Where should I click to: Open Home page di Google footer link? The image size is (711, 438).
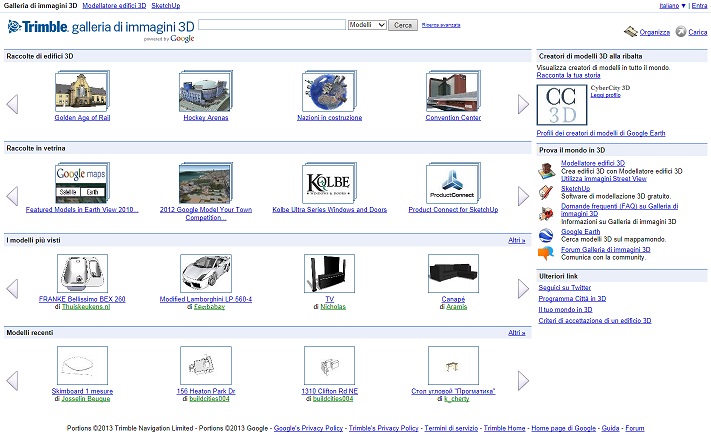tap(564, 428)
